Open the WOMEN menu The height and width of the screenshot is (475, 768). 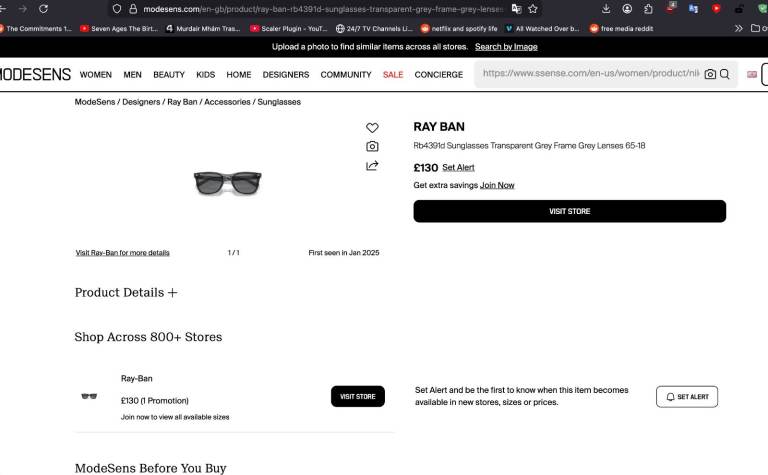[96, 75]
